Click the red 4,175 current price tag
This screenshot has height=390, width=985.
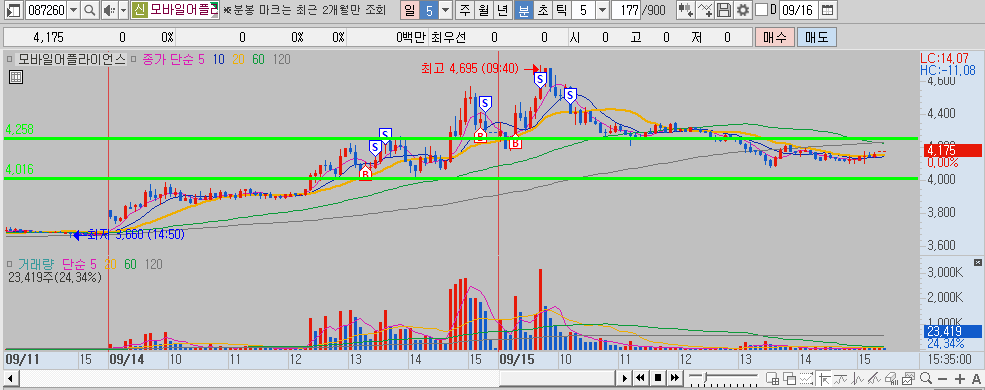(x=951, y=151)
